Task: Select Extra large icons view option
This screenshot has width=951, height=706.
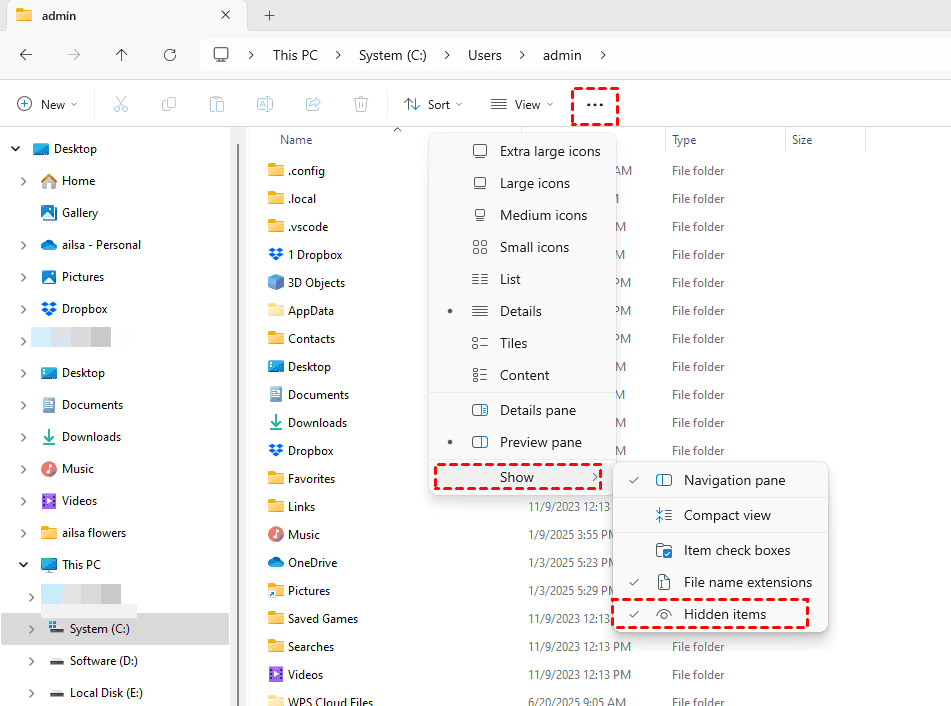Action: click(549, 151)
